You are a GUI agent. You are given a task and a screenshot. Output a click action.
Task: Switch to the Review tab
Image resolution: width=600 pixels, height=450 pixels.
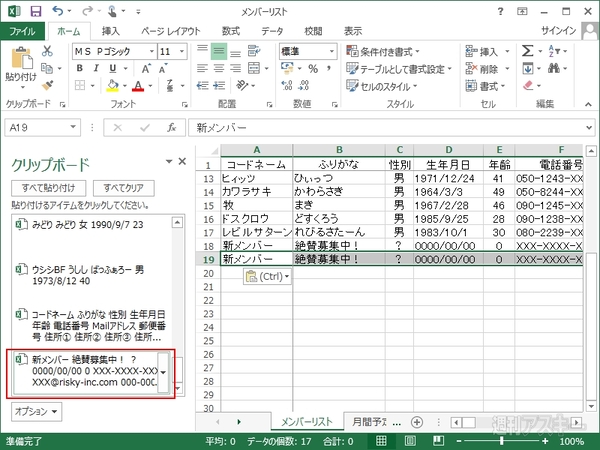click(x=313, y=31)
